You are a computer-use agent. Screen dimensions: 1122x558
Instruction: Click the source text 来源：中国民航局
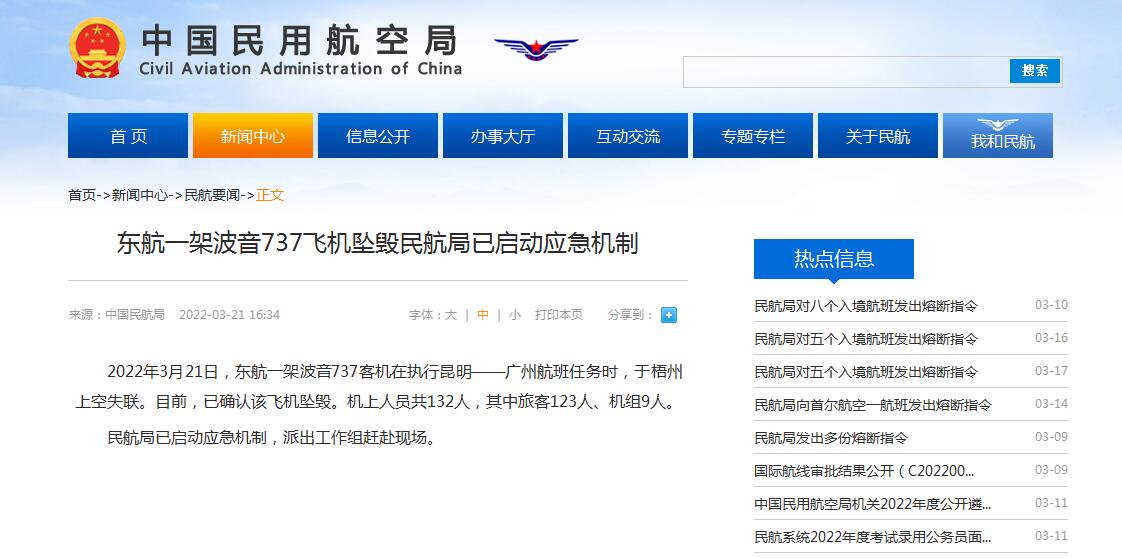[117, 315]
